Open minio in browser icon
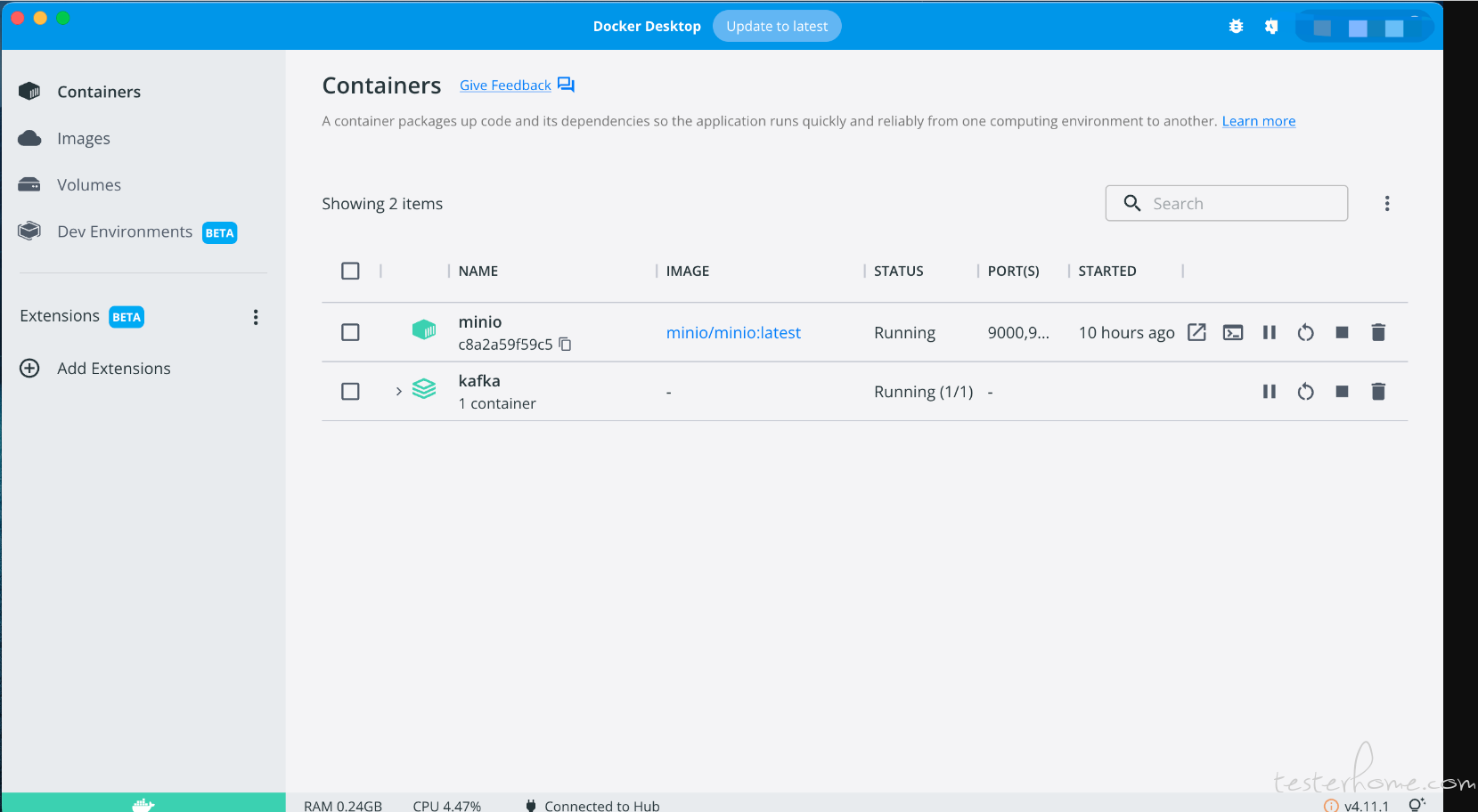 coord(1196,332)
